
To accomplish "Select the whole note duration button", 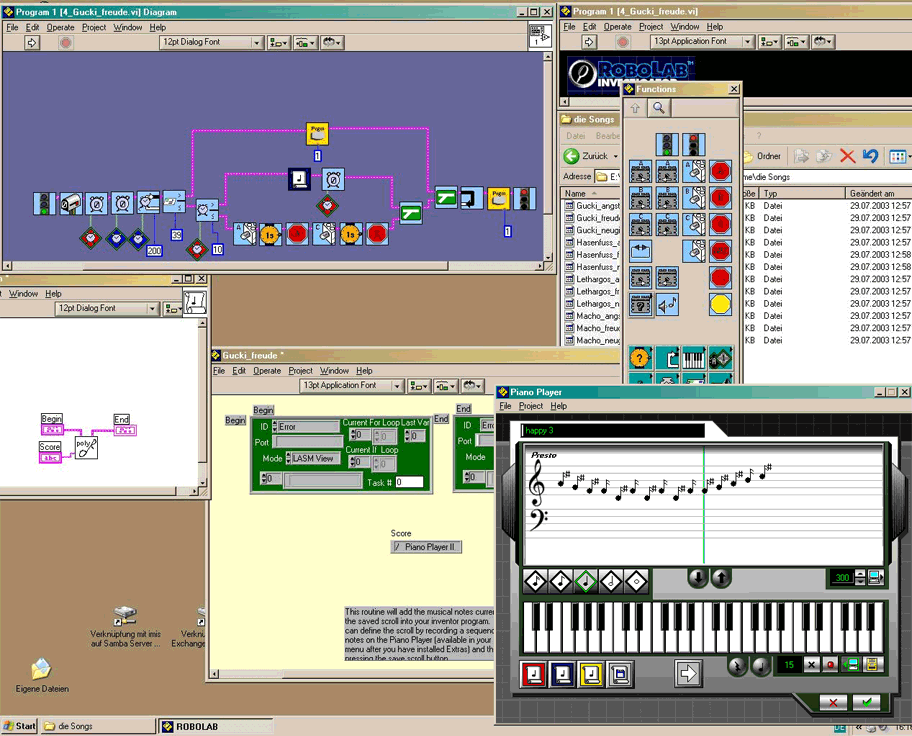I will click(636, 580).
